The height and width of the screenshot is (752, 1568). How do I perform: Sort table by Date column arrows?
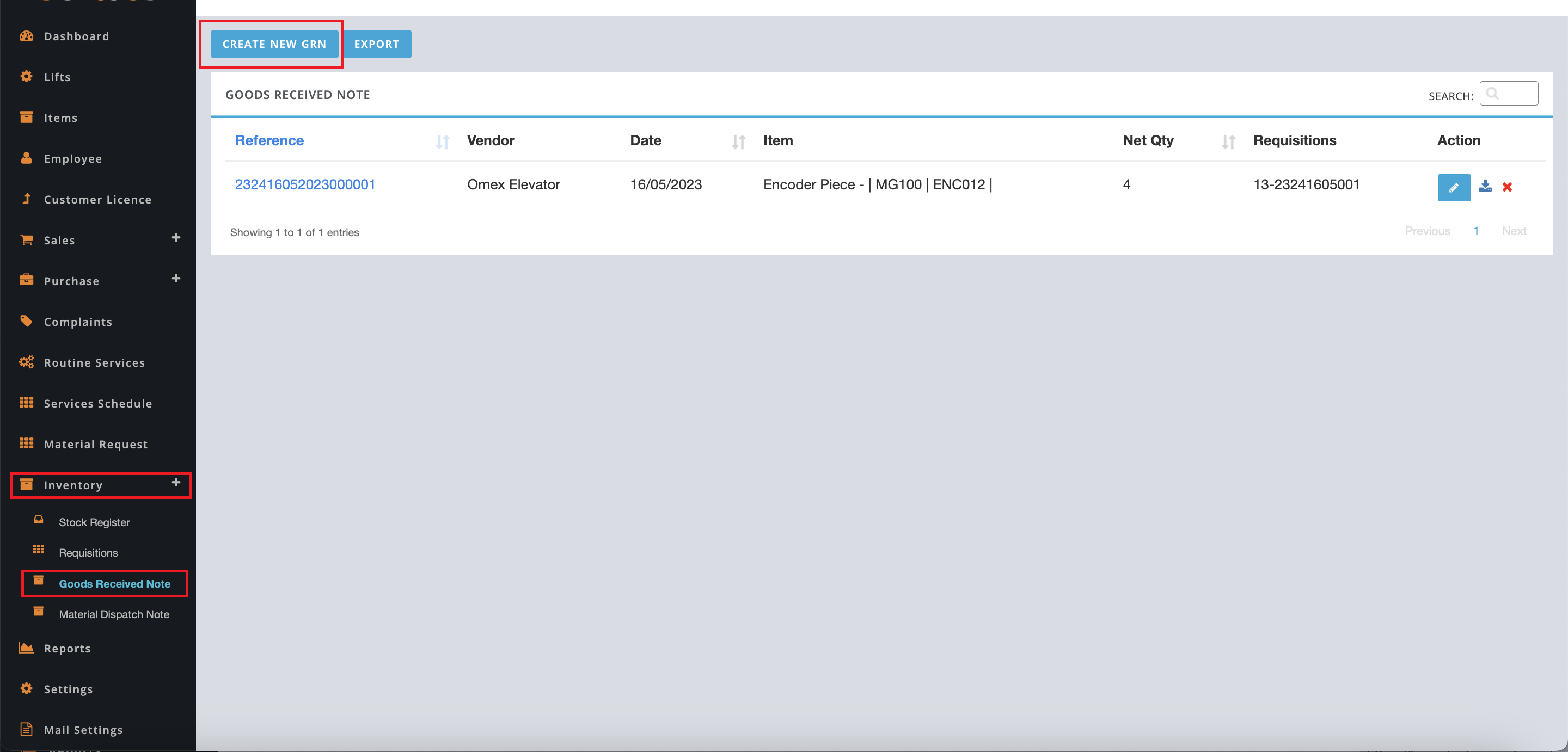[738, 142]
